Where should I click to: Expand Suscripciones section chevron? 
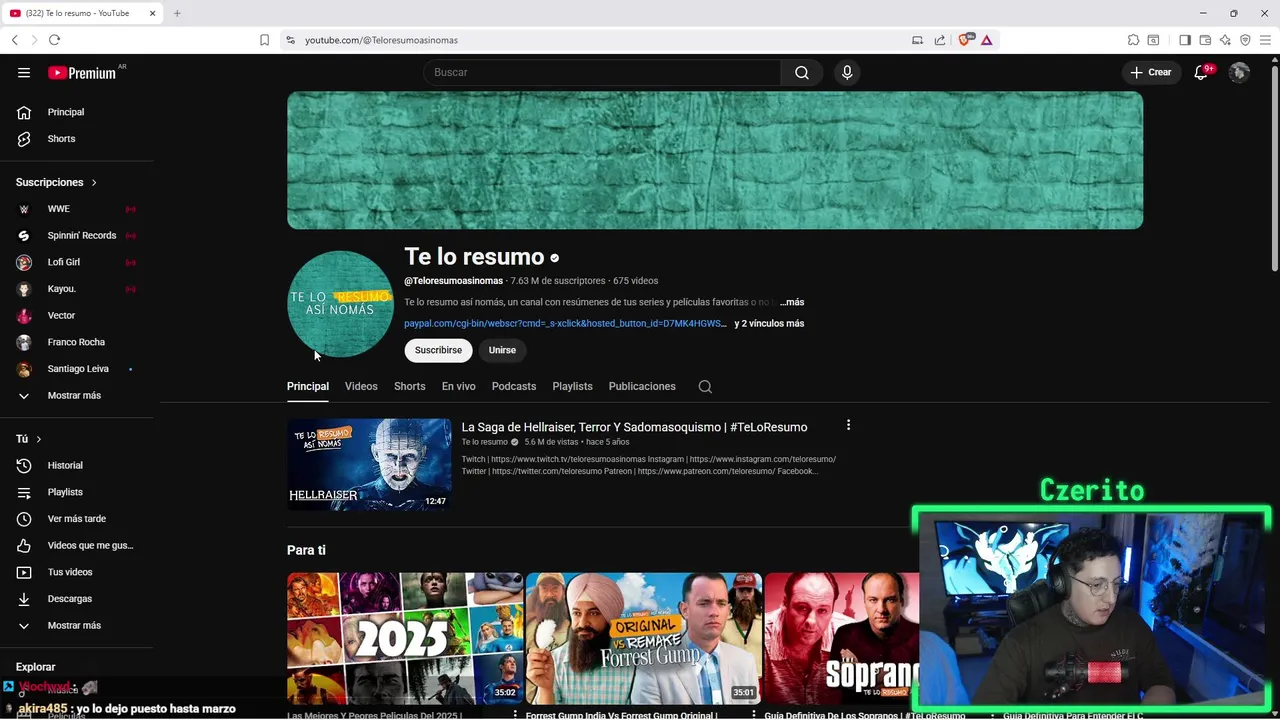tap(94, 182)
